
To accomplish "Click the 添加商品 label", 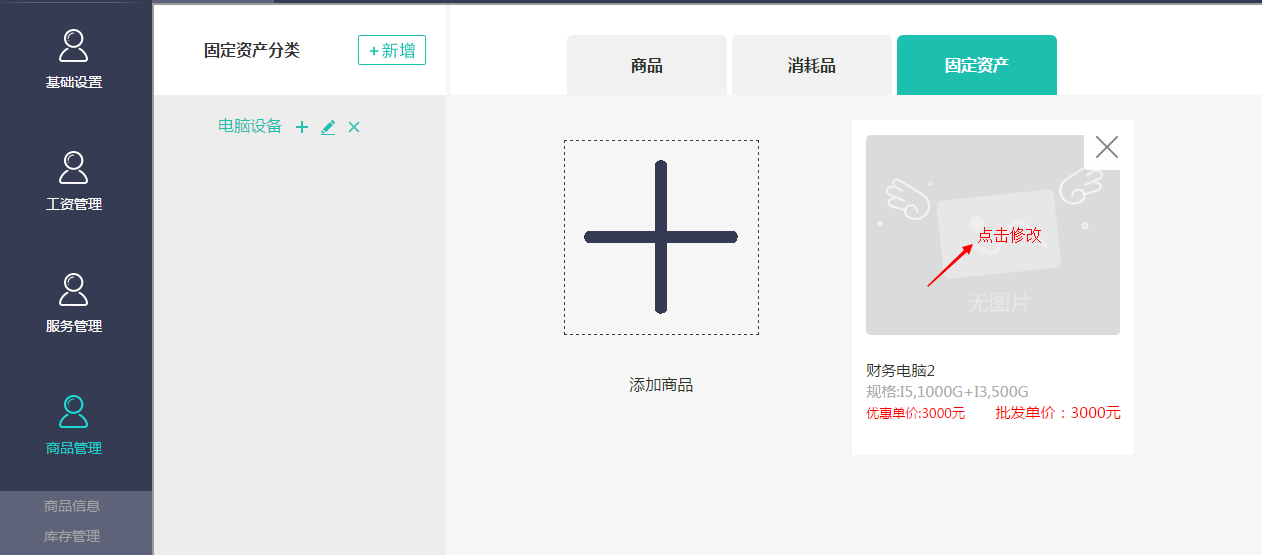I will click(x=661, y=385).
